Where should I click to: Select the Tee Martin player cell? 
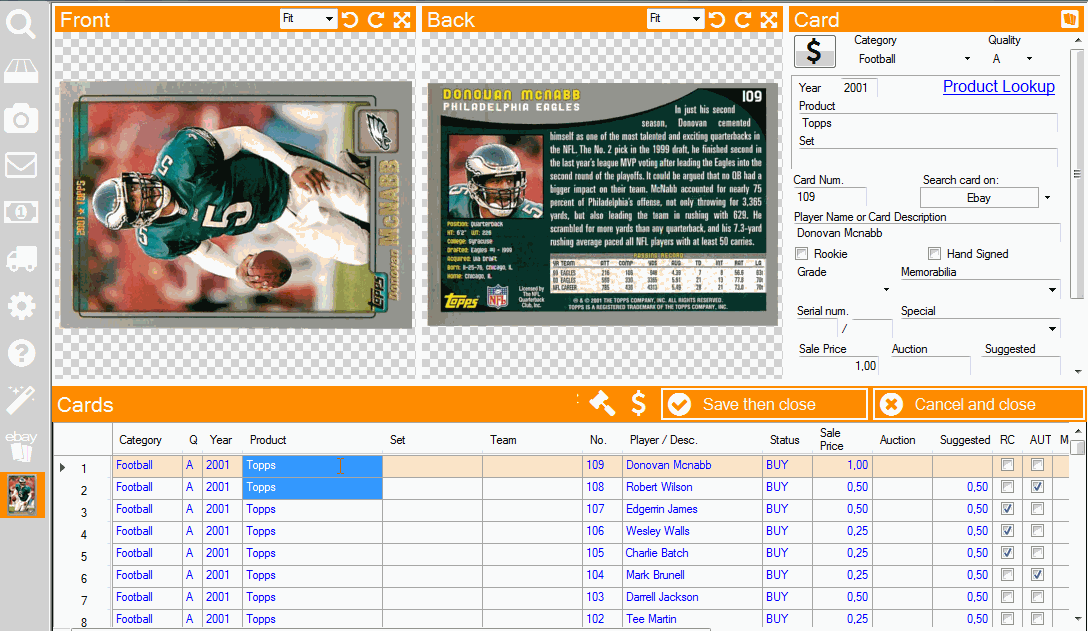coord(692,619)
